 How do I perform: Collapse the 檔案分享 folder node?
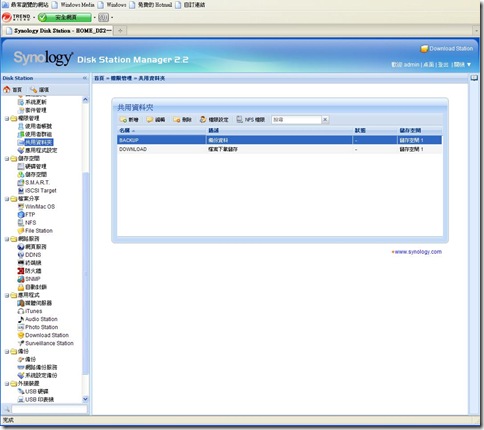tap(7, 199)
